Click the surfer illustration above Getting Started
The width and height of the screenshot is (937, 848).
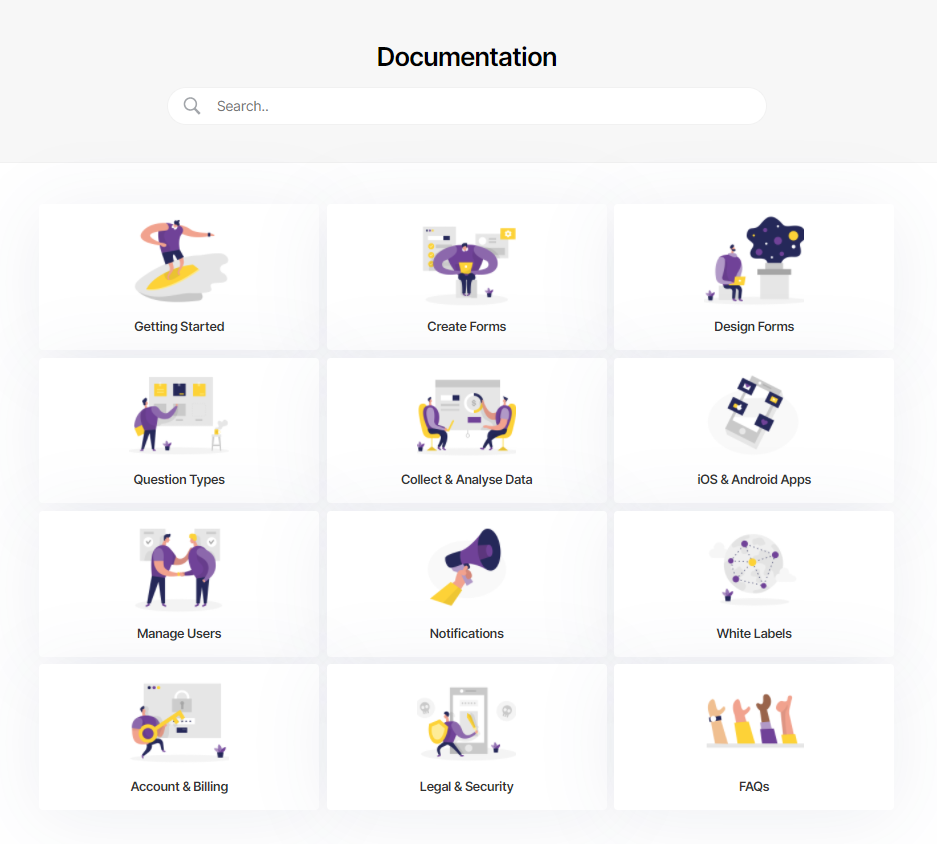point(179,259)
